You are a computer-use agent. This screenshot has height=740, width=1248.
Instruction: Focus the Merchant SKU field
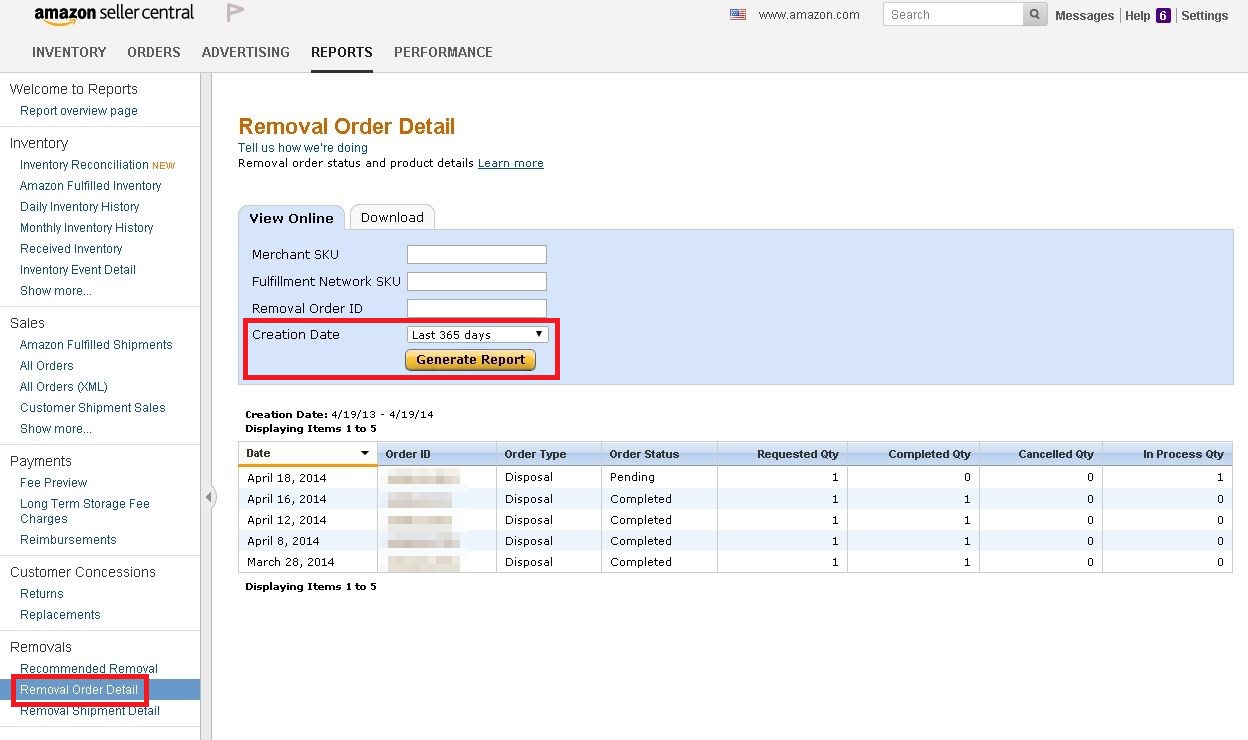[x=477, y=254]
